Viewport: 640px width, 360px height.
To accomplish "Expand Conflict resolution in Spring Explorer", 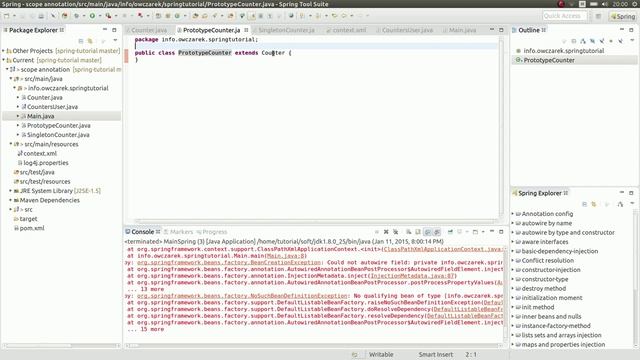I will coord(513,260).
